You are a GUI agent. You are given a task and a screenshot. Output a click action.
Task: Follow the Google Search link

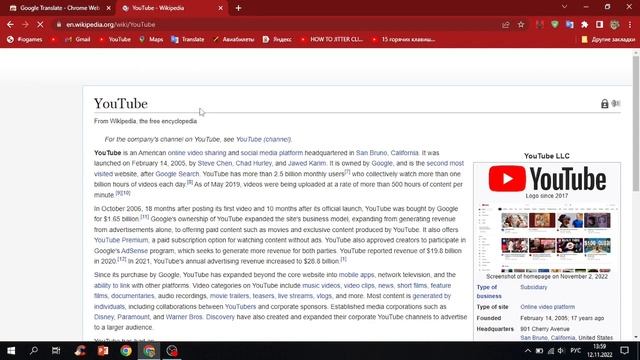pos(177,174)
